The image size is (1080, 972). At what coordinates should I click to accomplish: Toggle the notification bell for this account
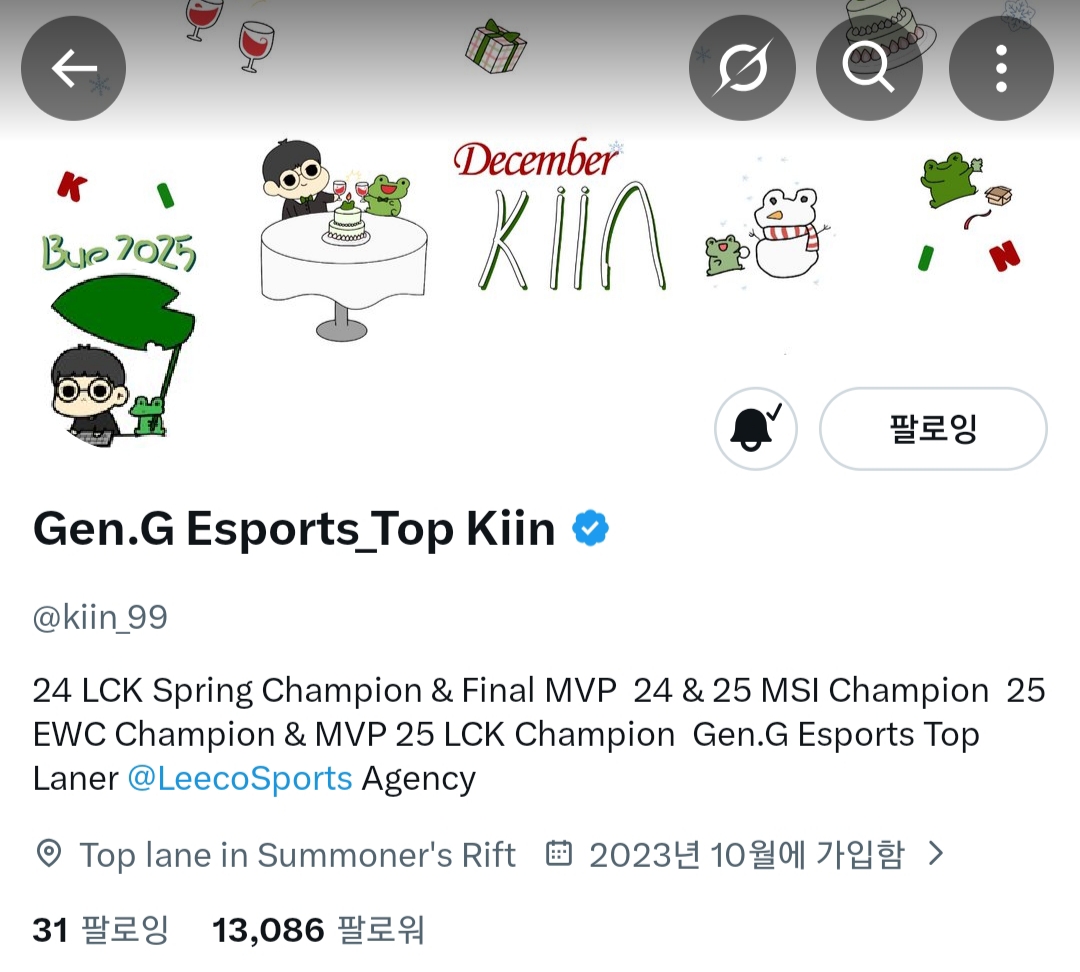pyautogui.click(x=756, y=428)
